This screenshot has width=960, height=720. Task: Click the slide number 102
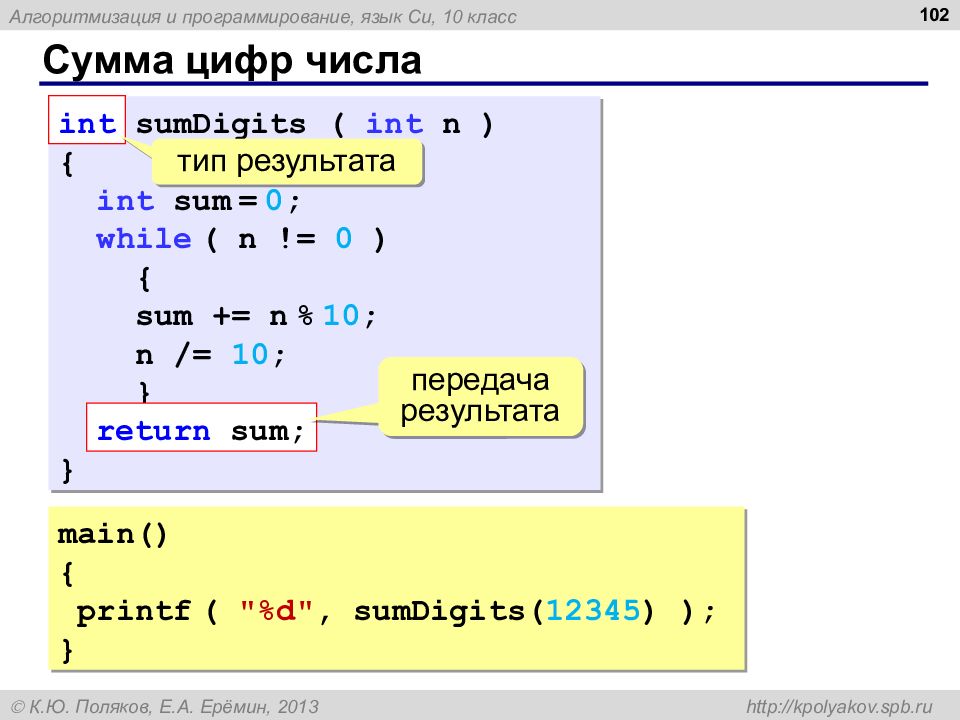934,15
